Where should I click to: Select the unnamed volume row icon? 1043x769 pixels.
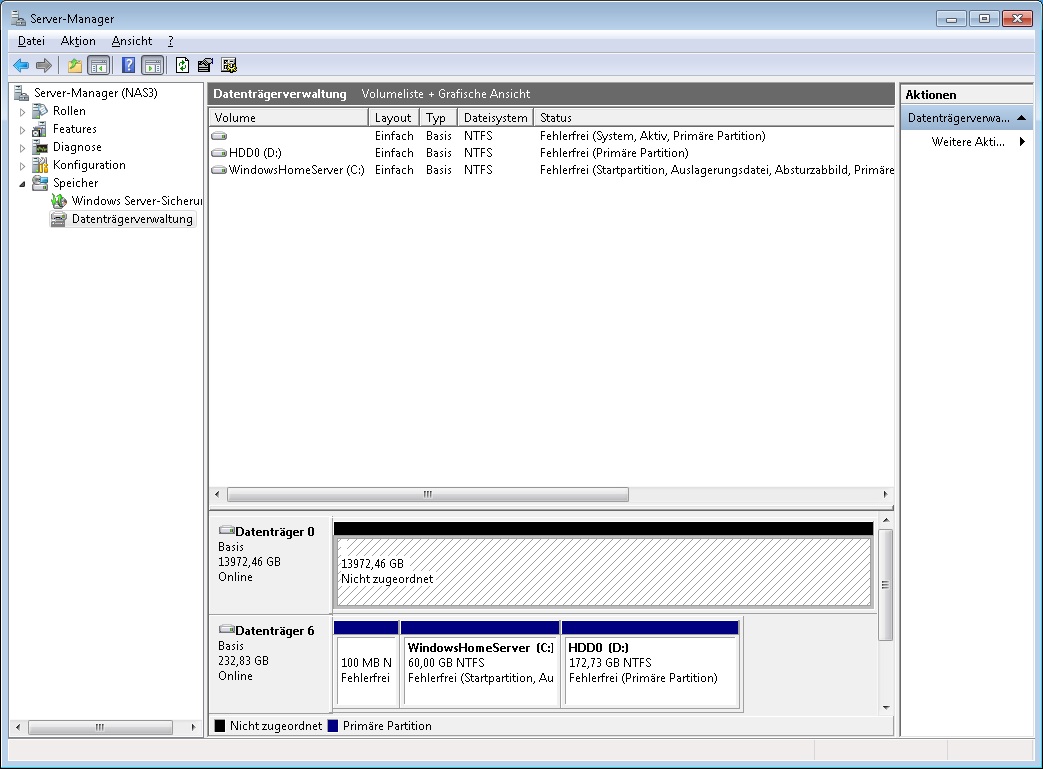(x=219, y=136)
